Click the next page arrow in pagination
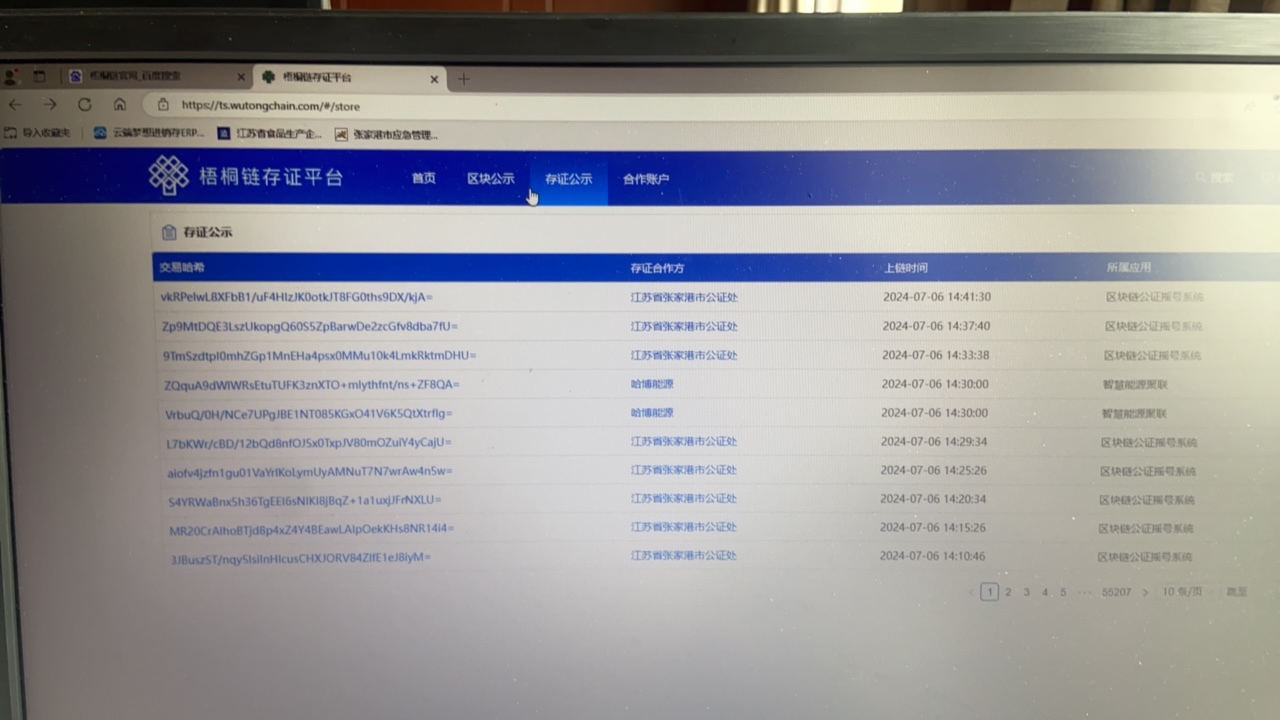The width and height of the screenshot is (1280, 720). (1145, 592)
